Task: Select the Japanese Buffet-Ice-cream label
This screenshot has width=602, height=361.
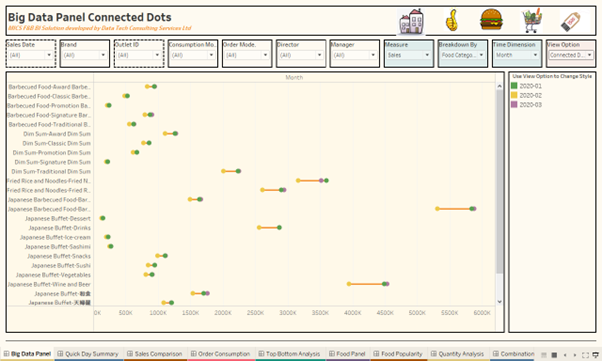Action: click(x=55, y=237)
